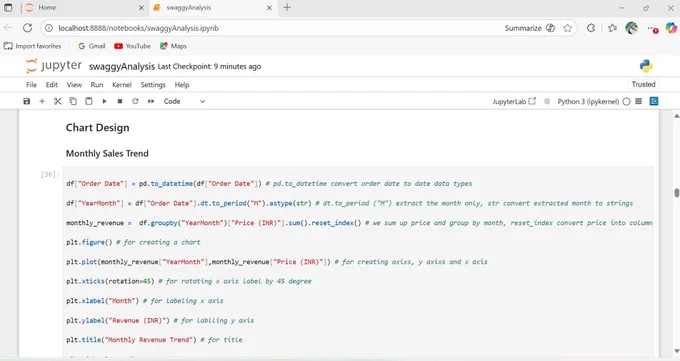Click the plt.title code line
680x361 pixels.
154,340
